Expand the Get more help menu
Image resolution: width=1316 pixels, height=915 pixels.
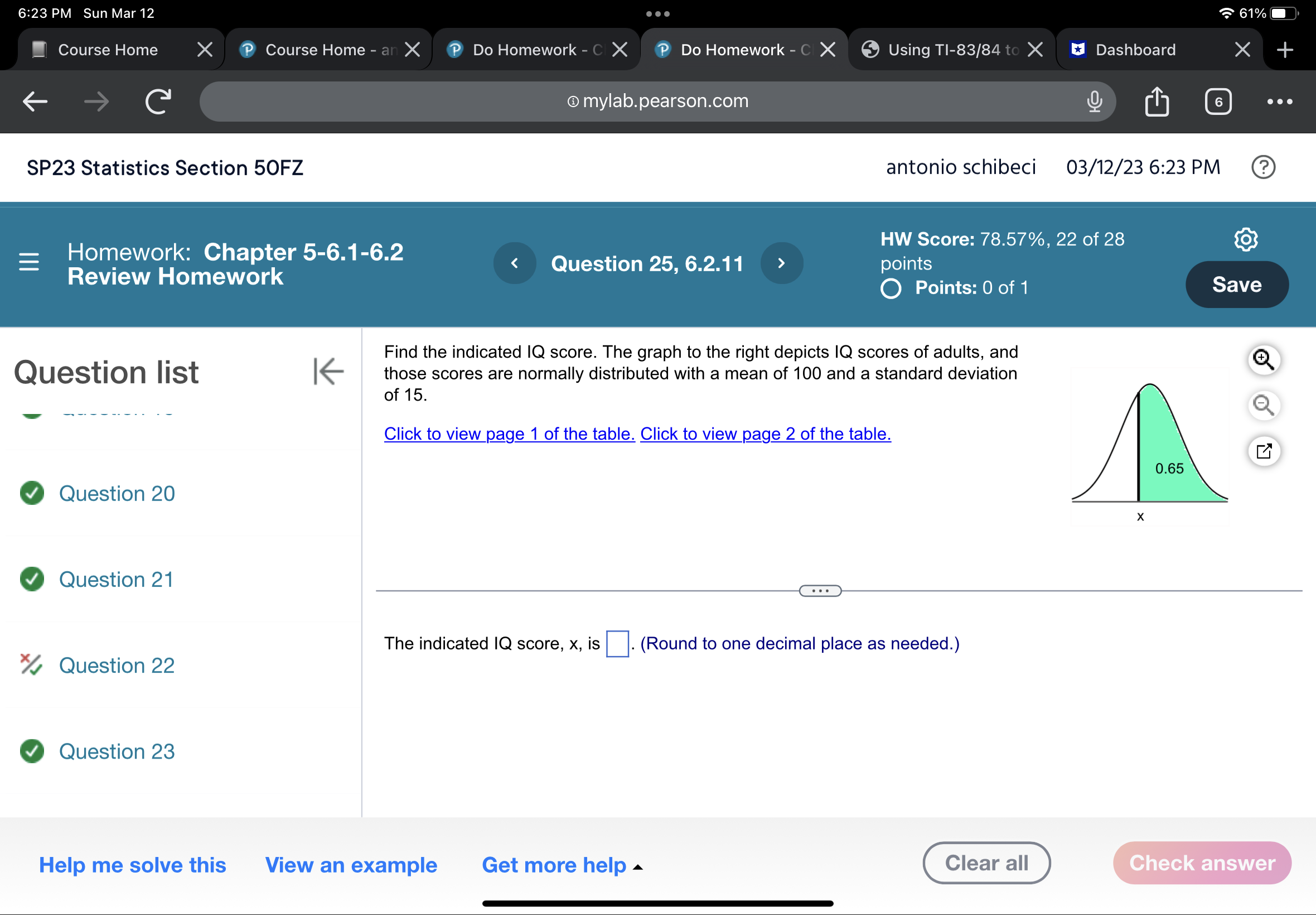[562, 865]
